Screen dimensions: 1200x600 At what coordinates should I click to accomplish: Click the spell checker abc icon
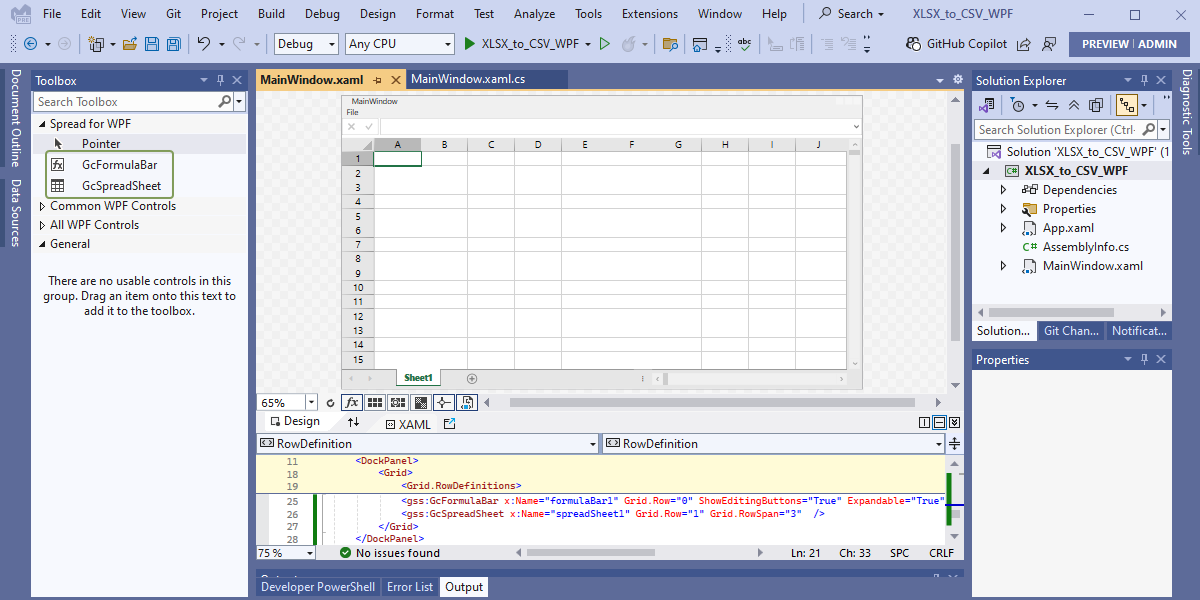click(745, 44)
